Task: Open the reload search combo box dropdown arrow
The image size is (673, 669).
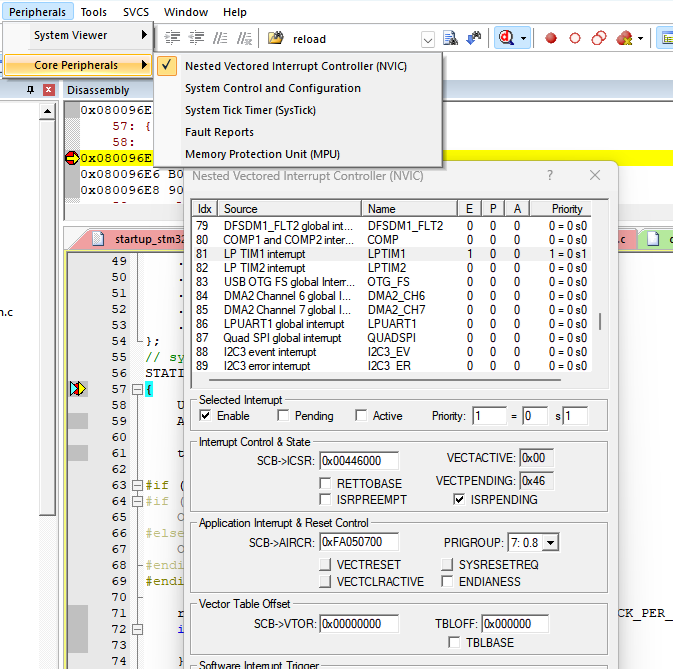Action: 427,40
